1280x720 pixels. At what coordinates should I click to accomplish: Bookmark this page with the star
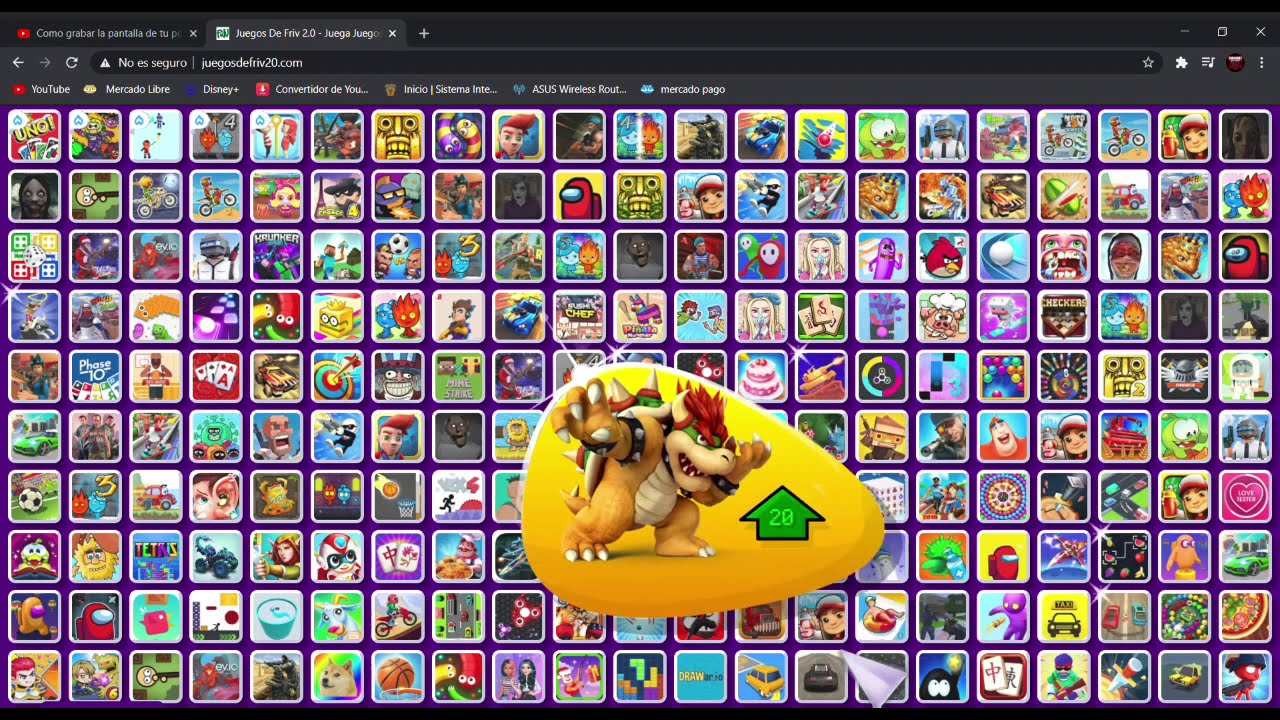[x=1148, y=62]
